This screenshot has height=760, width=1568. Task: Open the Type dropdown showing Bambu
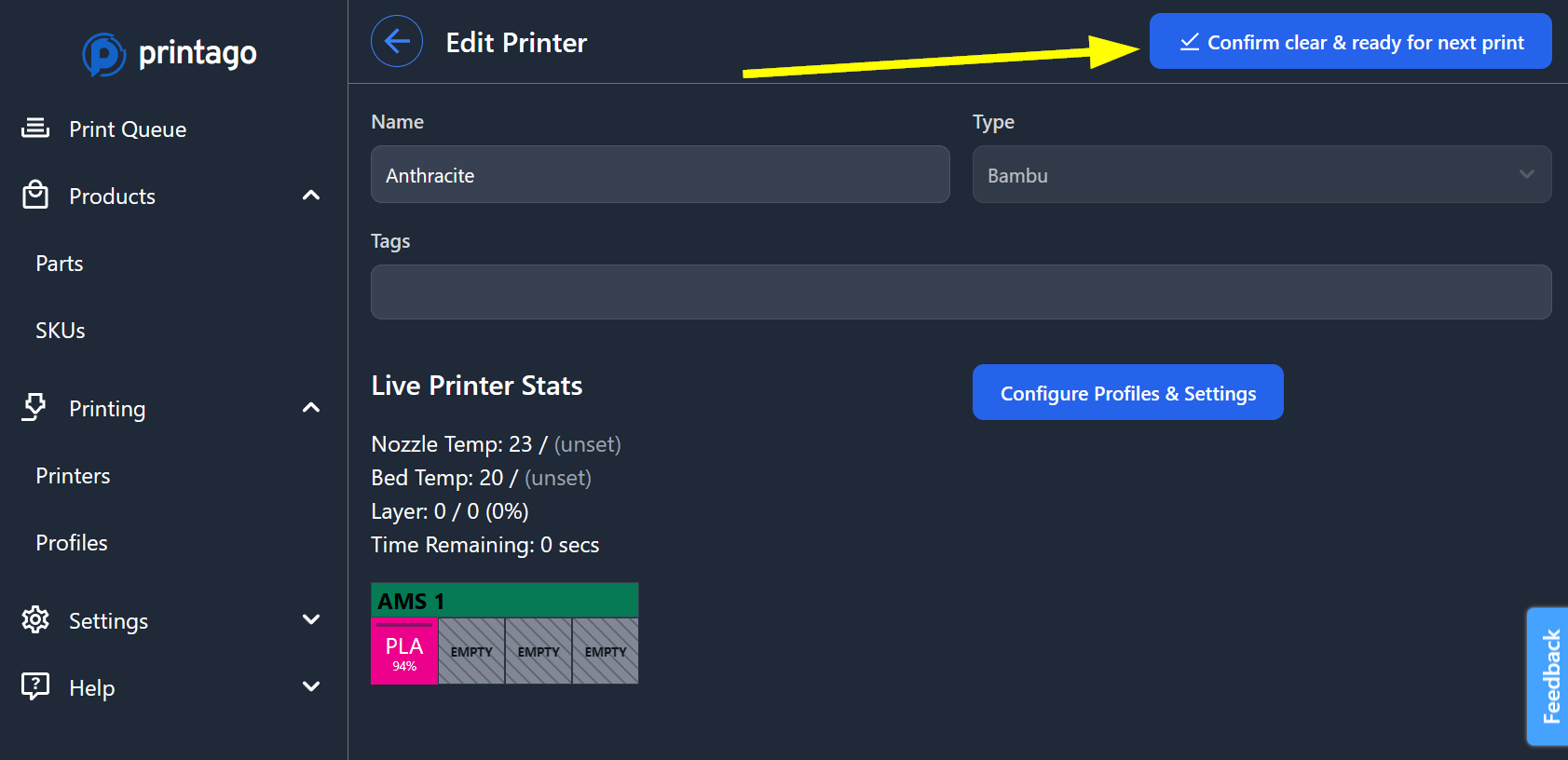point(1261,174)
